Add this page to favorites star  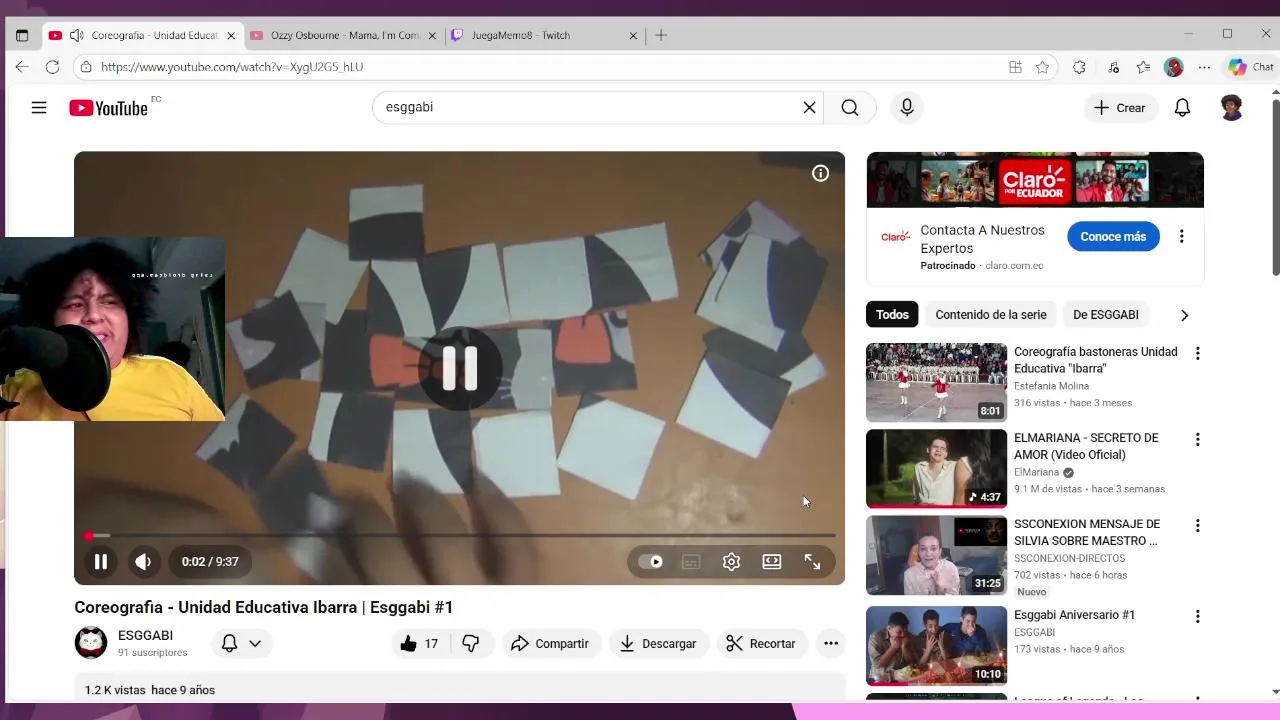coord(1043,67)
